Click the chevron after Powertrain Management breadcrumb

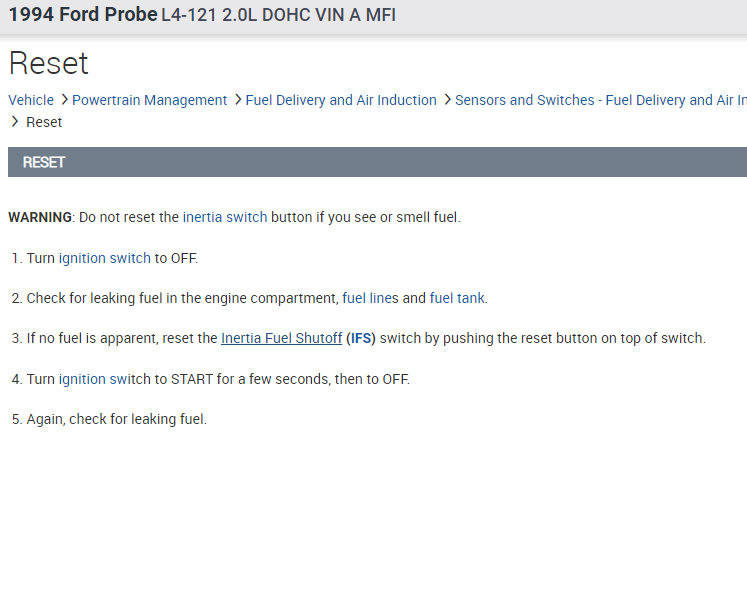point(237,100)
